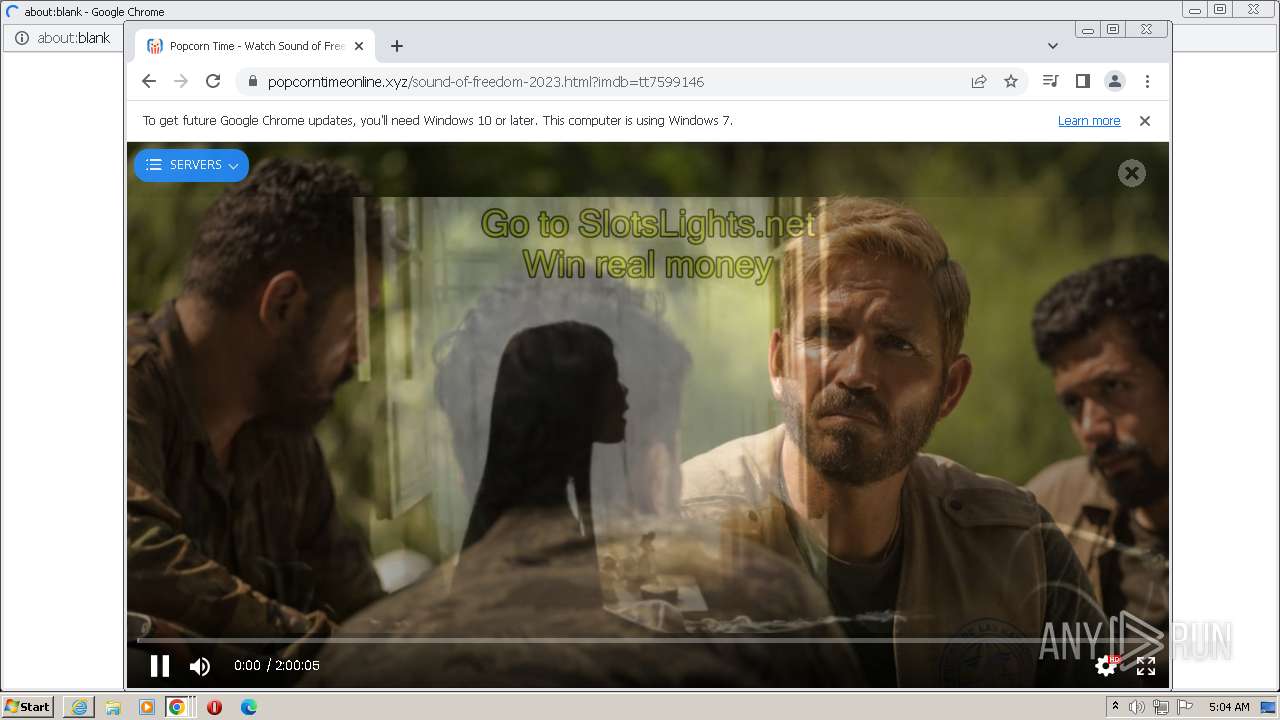
Task: Toggle fullscreen video mode
Action: pyautogui.click(x=1146, y=666)
